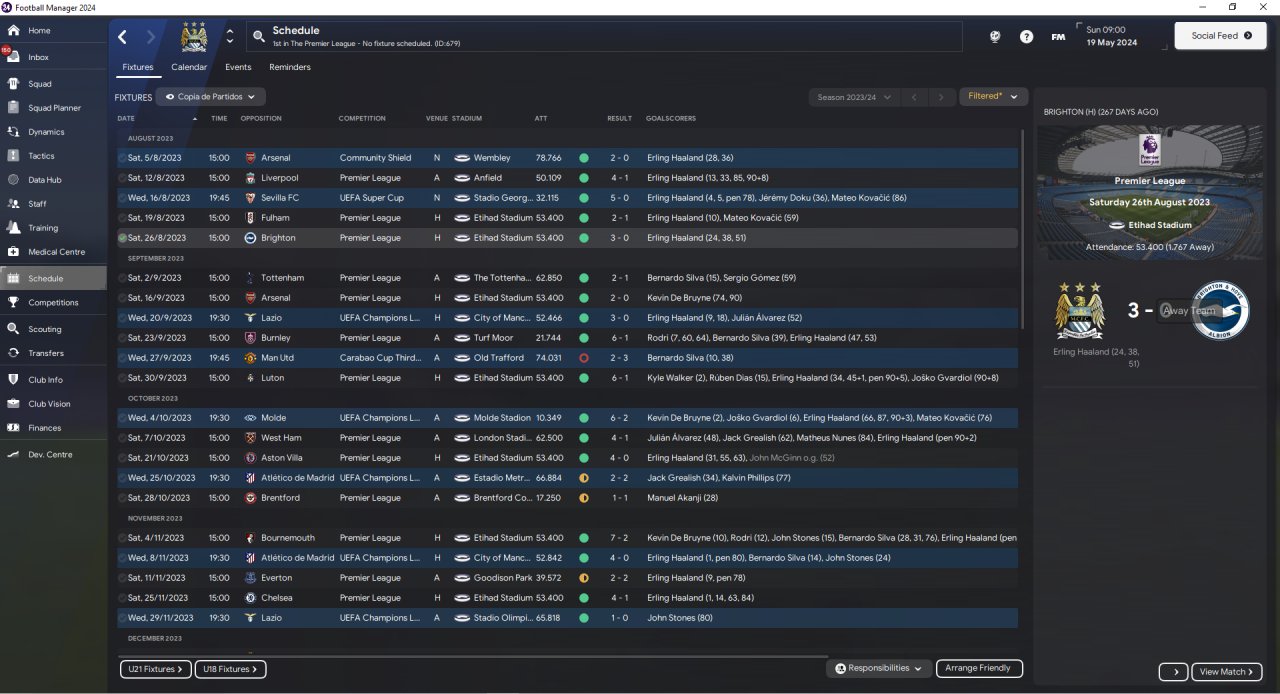1280x694 pixels.
Task: Click the red loss indicator for Man Utd match
Action: pos(583,358)
